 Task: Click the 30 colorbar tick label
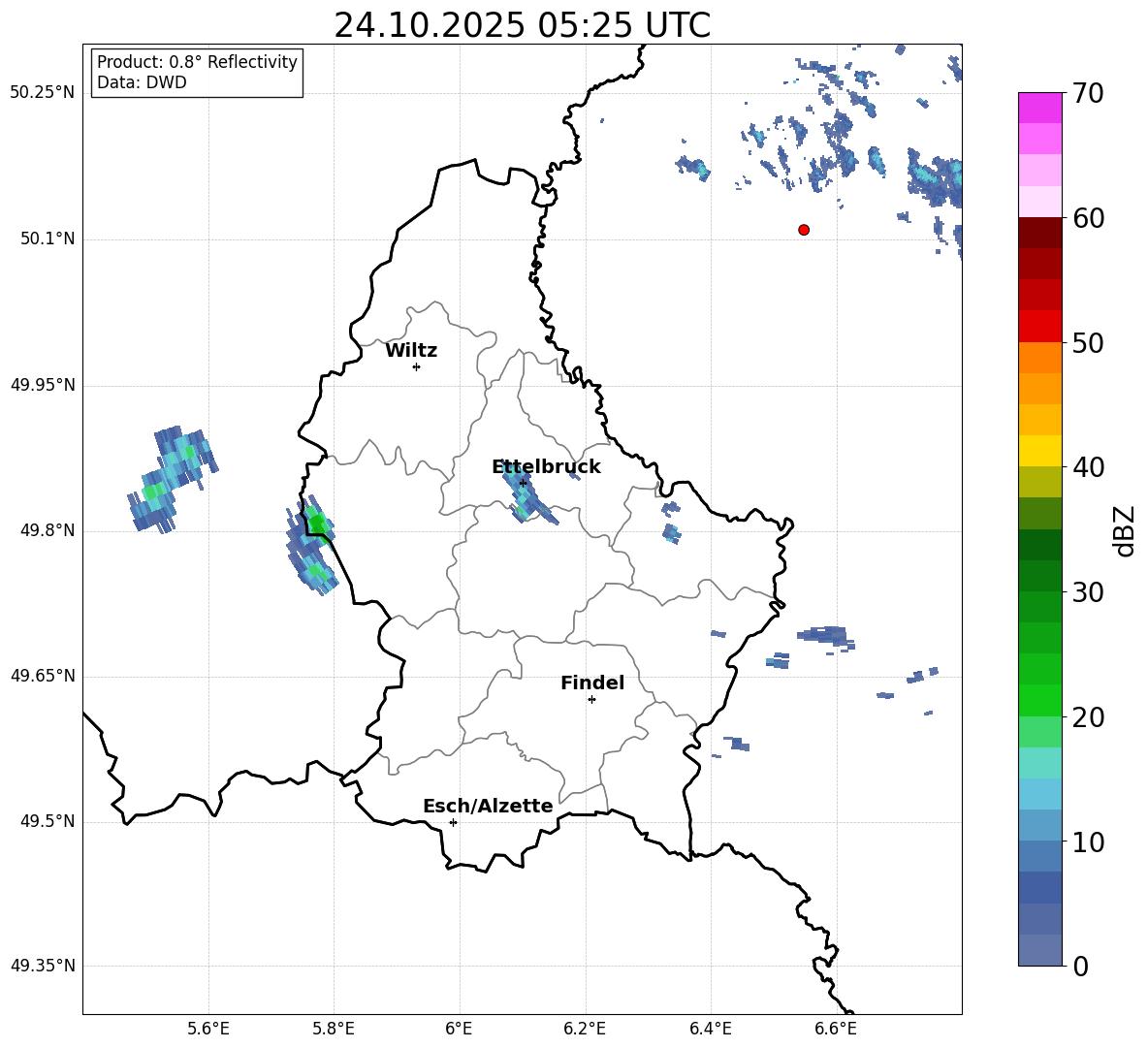click(x=1088, y=592)
